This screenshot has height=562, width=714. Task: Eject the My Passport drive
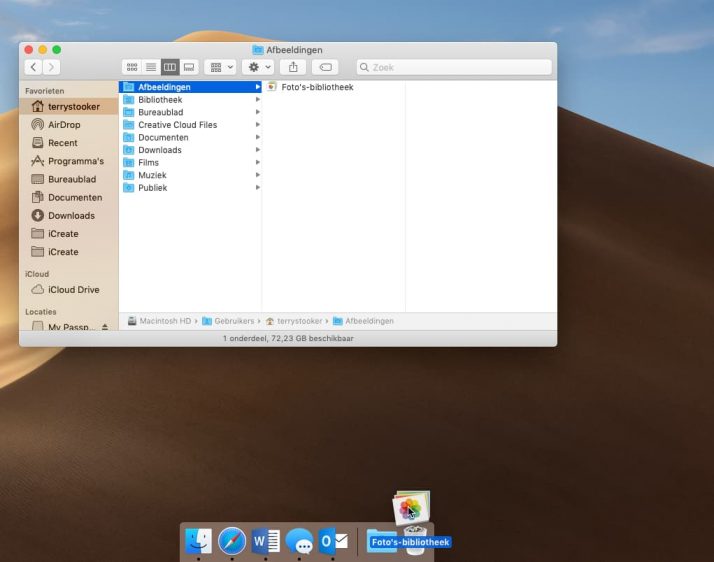click(x=105, y=328)
